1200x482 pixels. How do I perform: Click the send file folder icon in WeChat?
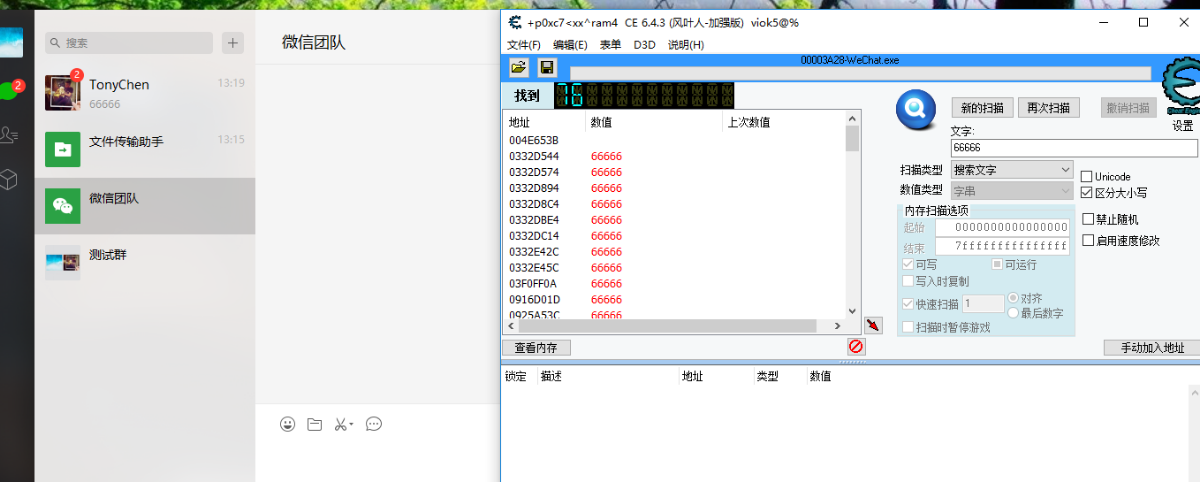click(314, 424)
